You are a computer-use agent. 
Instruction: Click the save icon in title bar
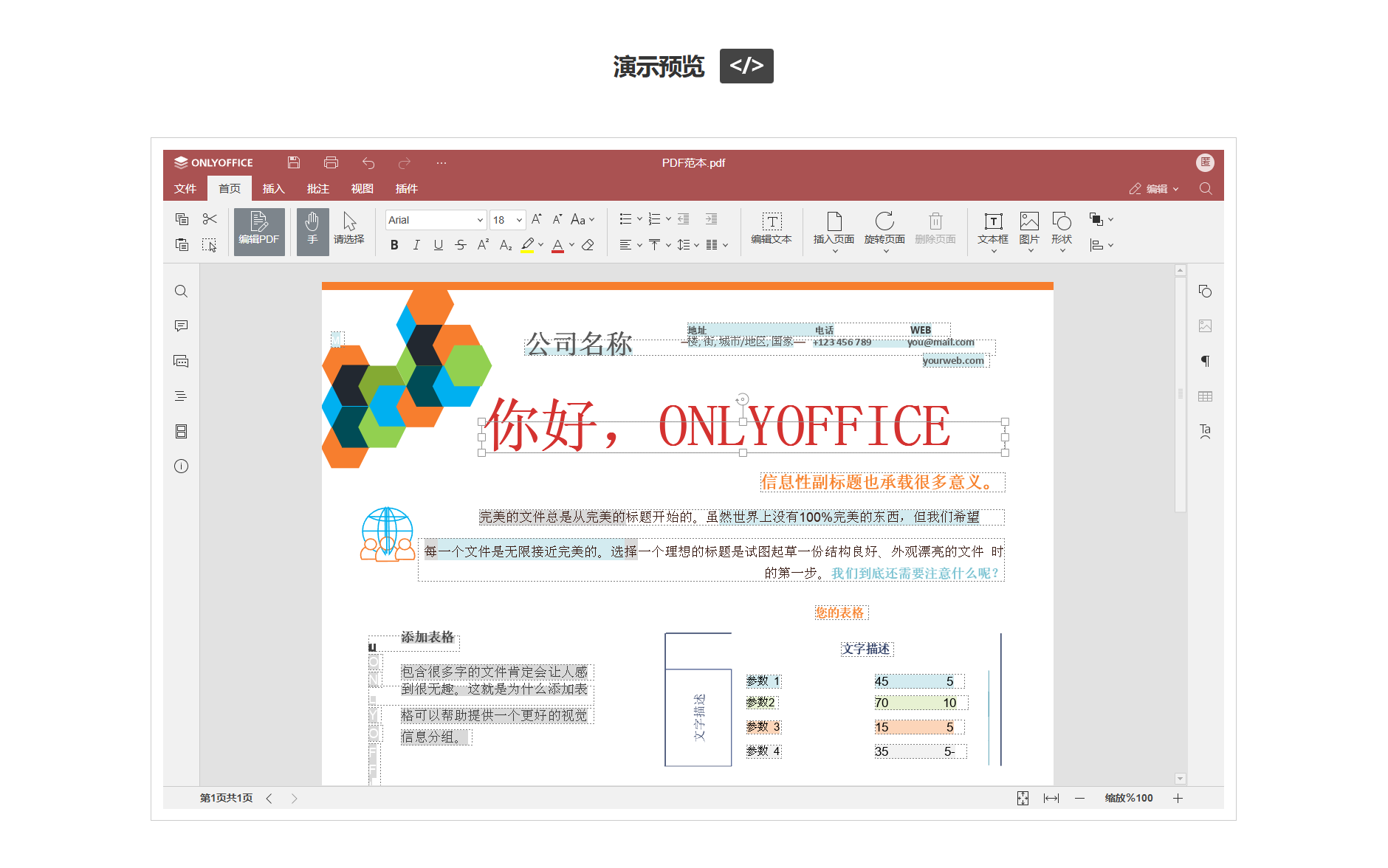(x=294, y=162)
